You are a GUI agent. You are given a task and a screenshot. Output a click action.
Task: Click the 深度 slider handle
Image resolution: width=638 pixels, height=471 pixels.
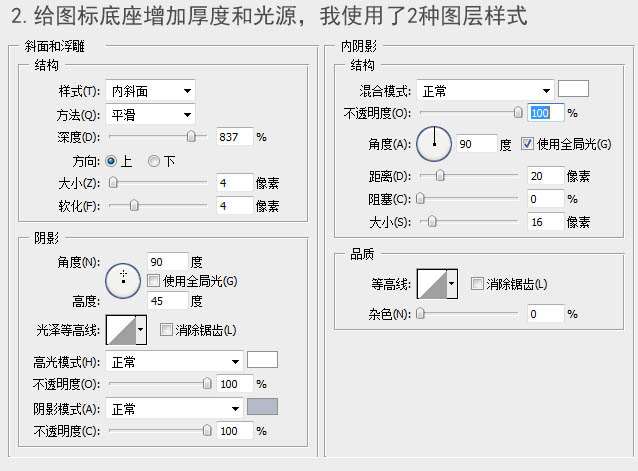point(191,136)
